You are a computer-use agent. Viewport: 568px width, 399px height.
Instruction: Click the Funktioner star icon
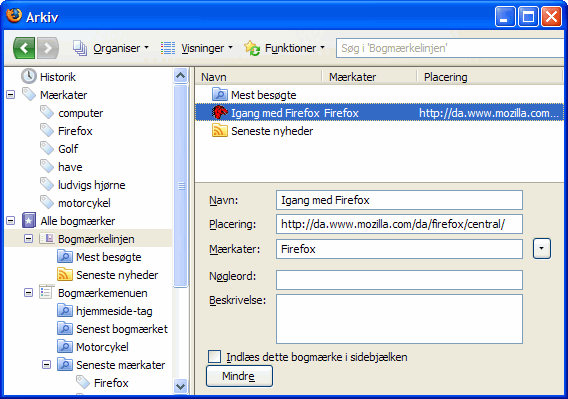coord(252,48)
